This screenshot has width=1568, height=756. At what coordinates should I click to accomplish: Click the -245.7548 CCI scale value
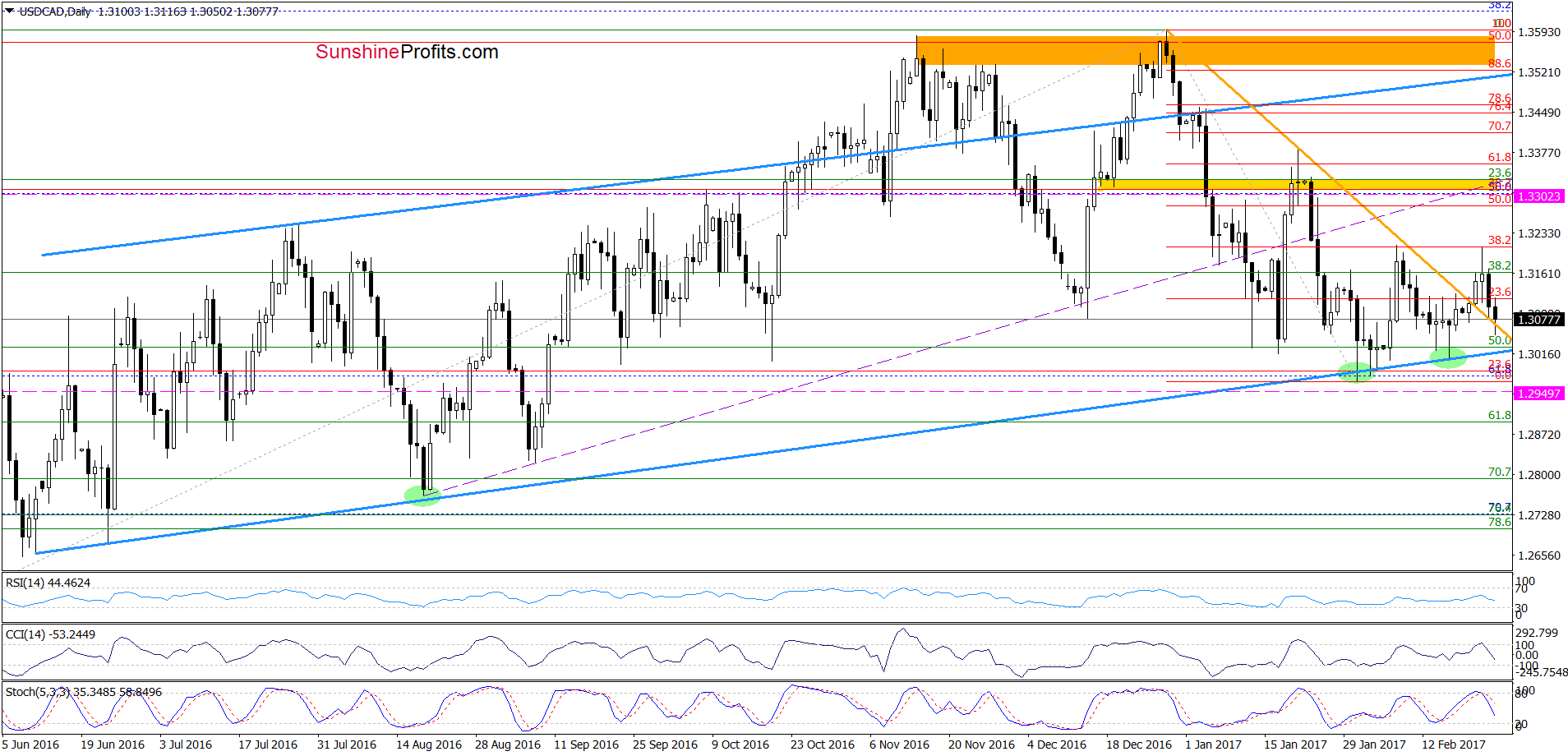[1542, 672]
